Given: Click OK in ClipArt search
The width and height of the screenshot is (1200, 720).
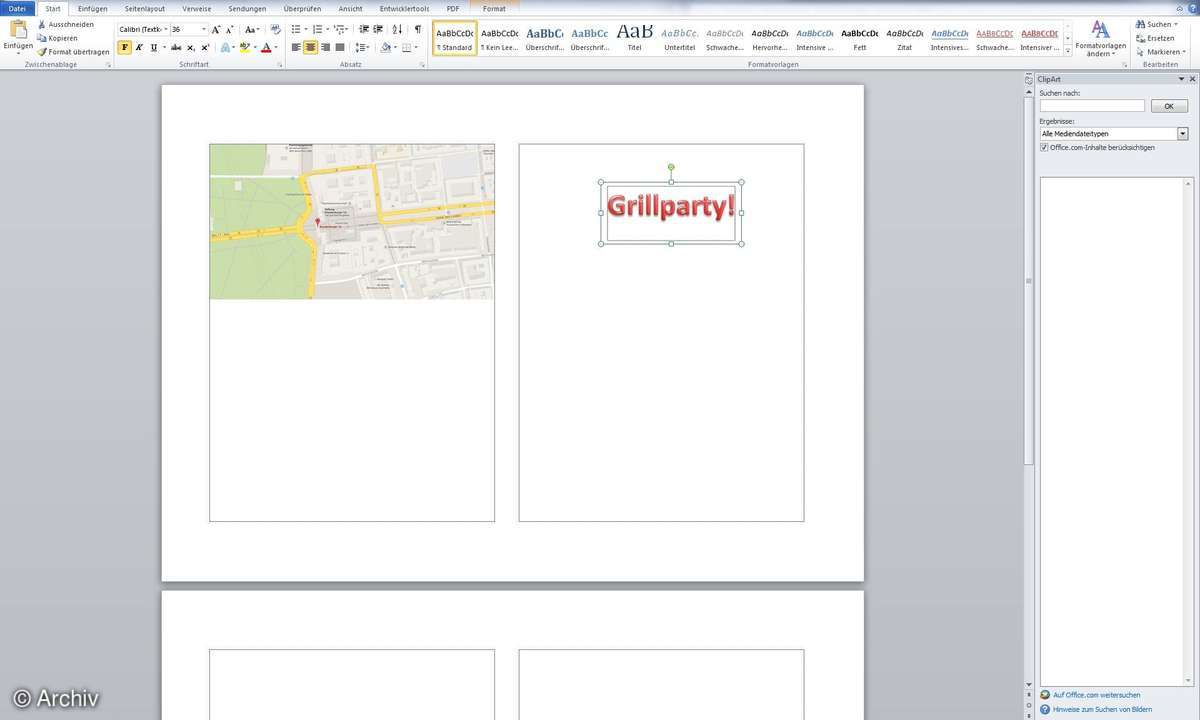Looking at the screenshot, I should tap(1168, 106).
